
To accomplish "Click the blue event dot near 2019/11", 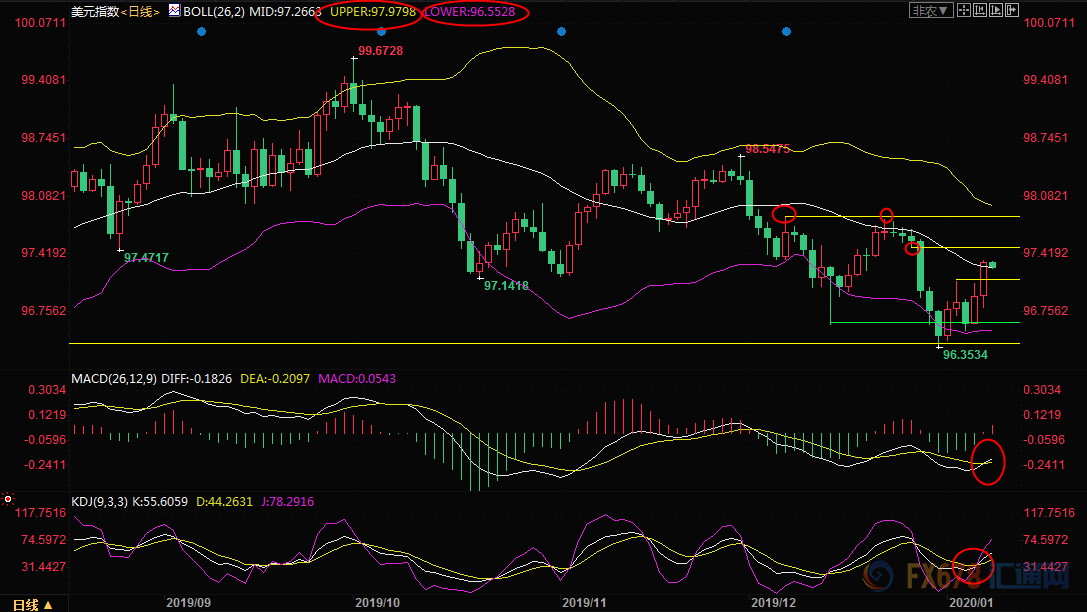I will point(562,32).
